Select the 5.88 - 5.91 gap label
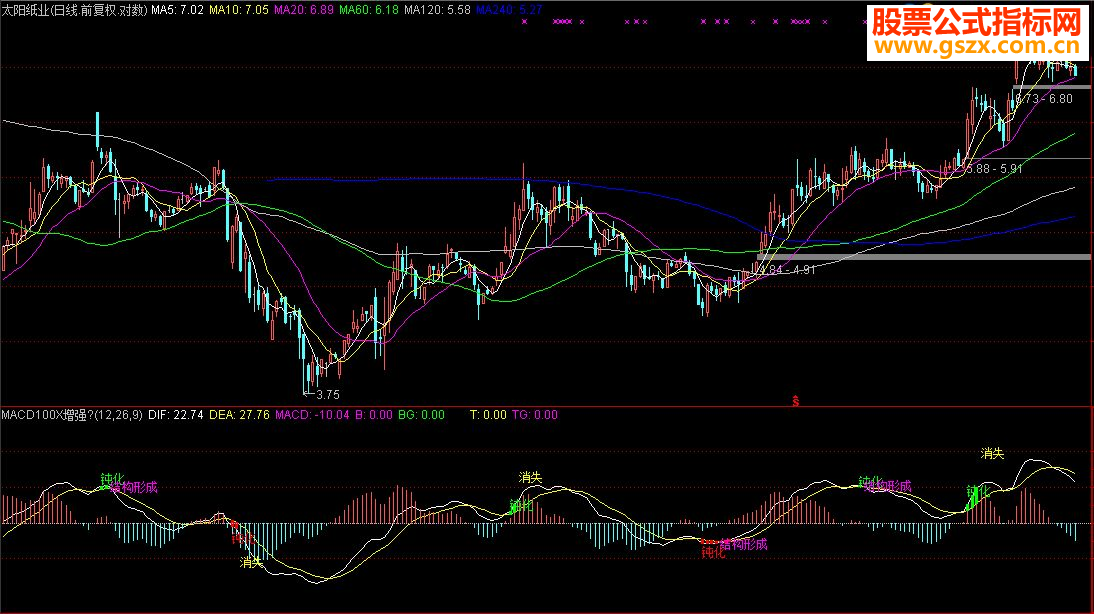The image size is (1094, 614). [x=994, y=169]
